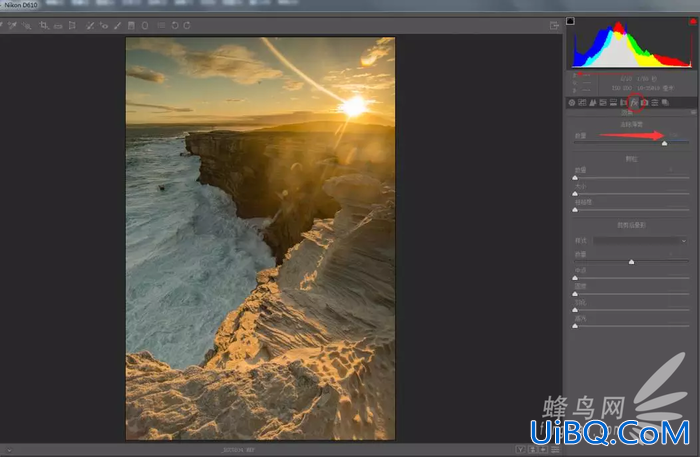Toggle current panel settings preview icon
Image resolution: width=700 pixels, height=457 pixels.
tap(555, 449)
